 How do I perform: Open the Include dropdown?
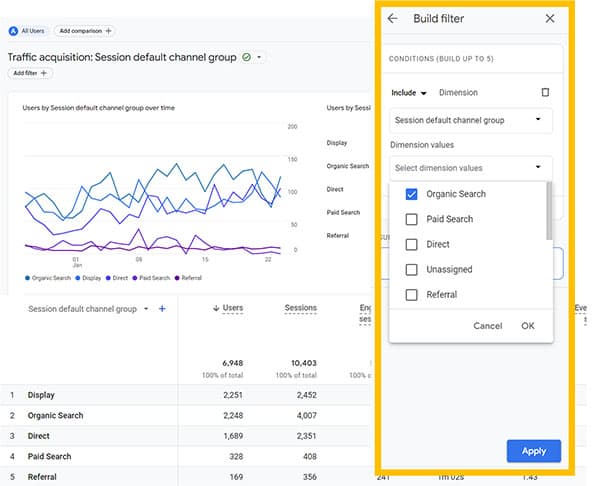coord(409,93)
